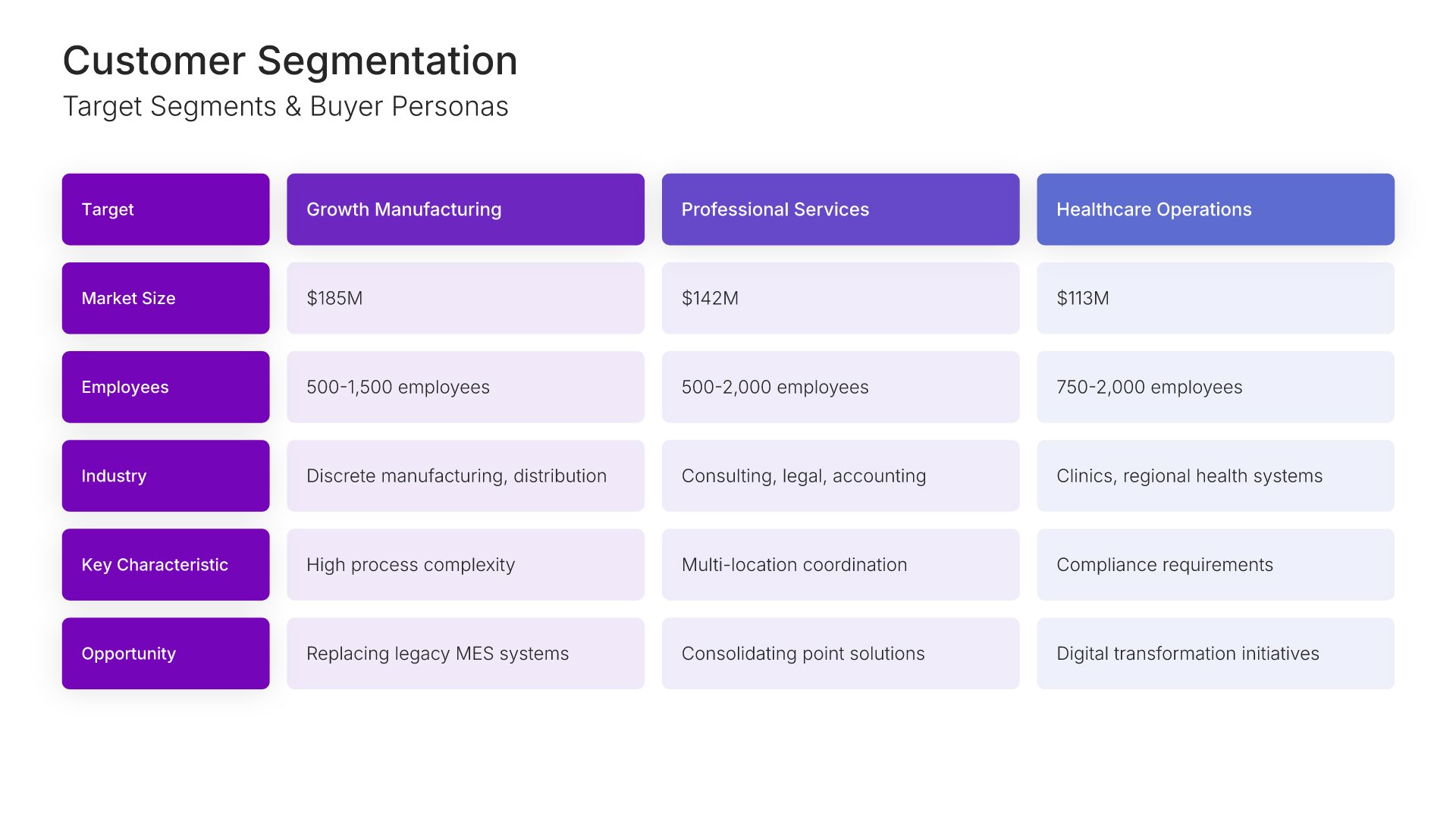Select the $185M market size cell
This screenshot has height=819, width=1456.
click(x=465, y=298)
